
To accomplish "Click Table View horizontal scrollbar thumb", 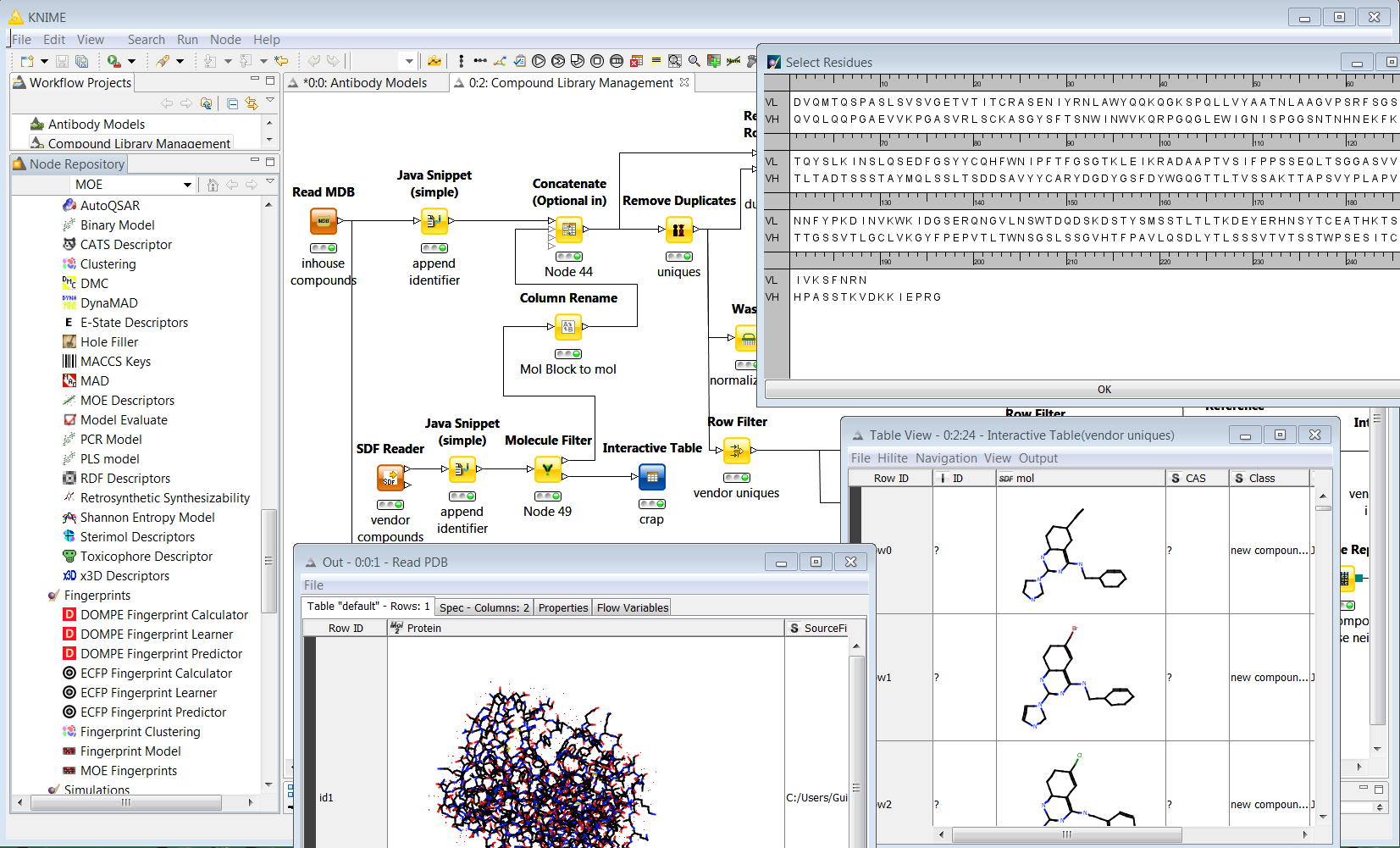I will 1067,834.
